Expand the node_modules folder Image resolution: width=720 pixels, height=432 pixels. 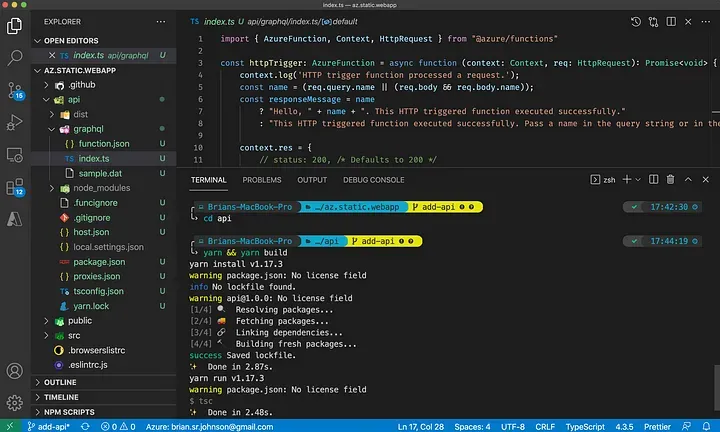(101, 188)
